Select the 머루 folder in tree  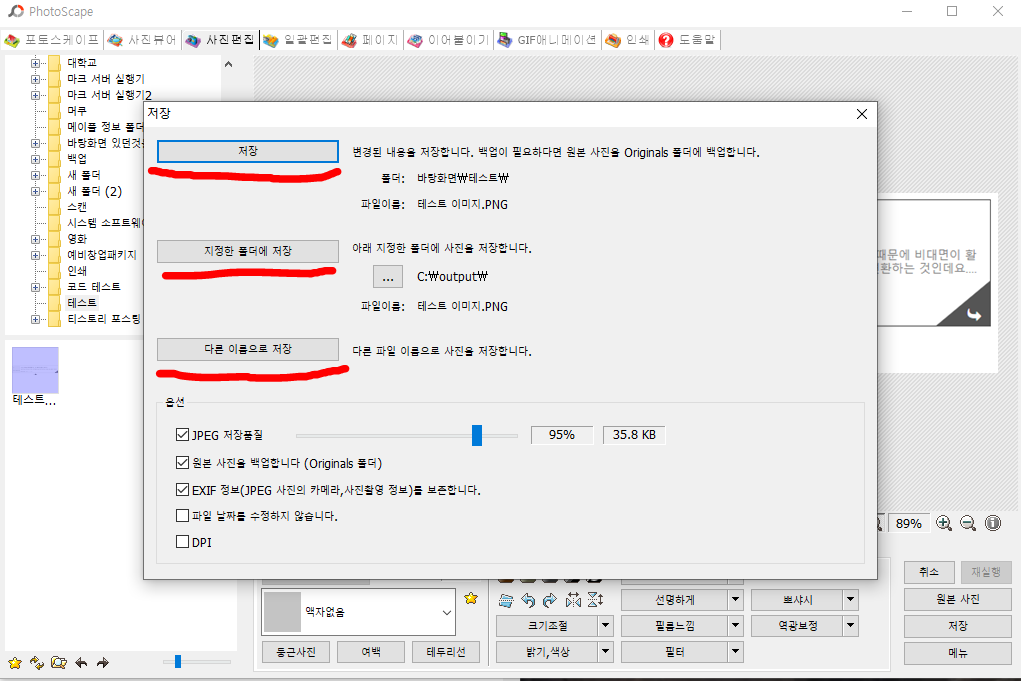click(x=77, y=111)
